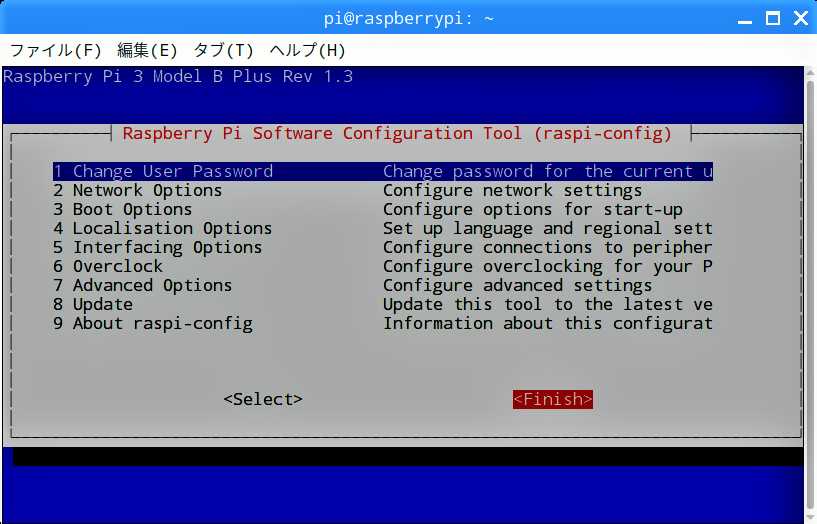Close the terminal window
This screenshot has height=524, width=817.
click(801, 18)
